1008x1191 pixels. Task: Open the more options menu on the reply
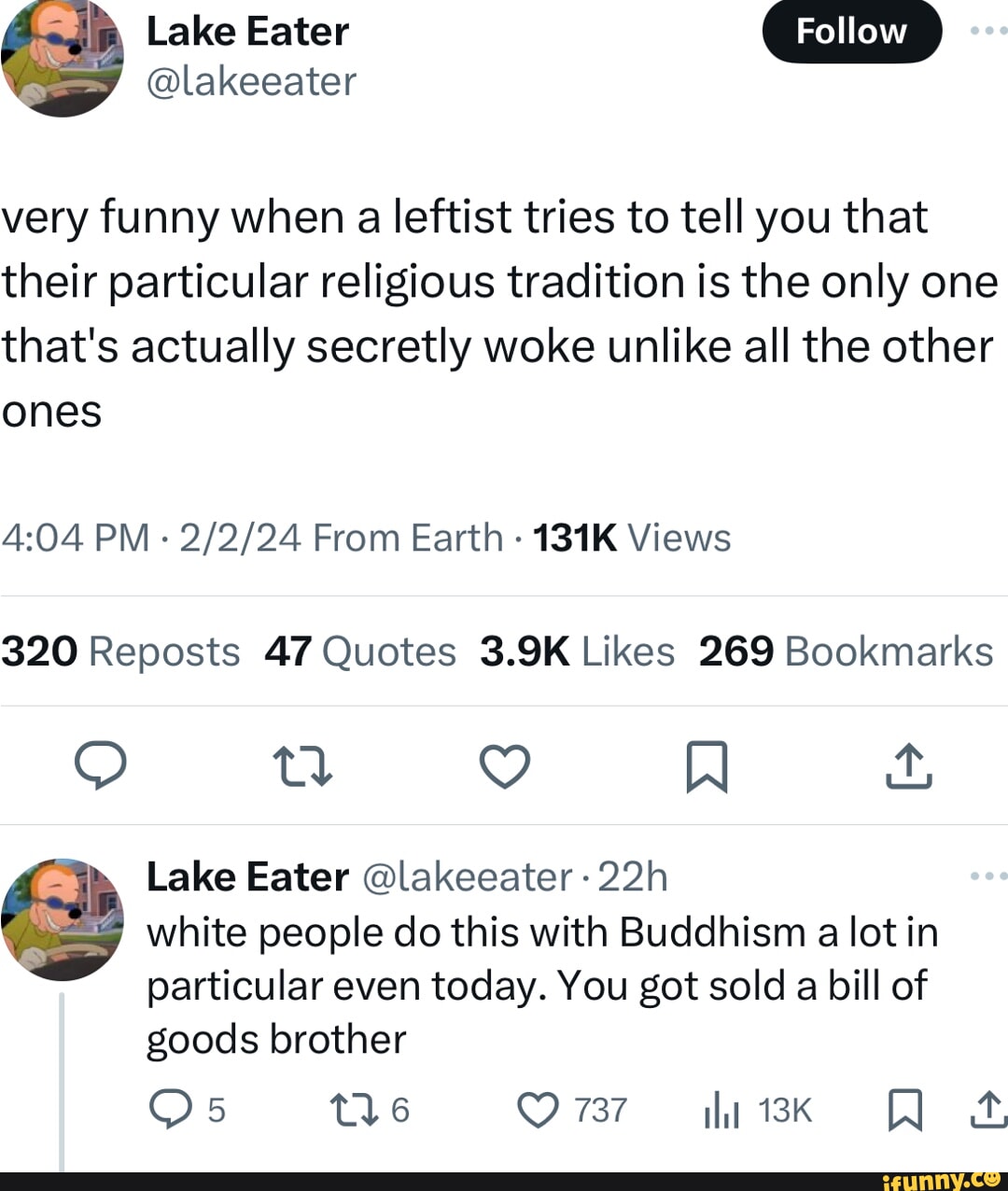(991, 876)
